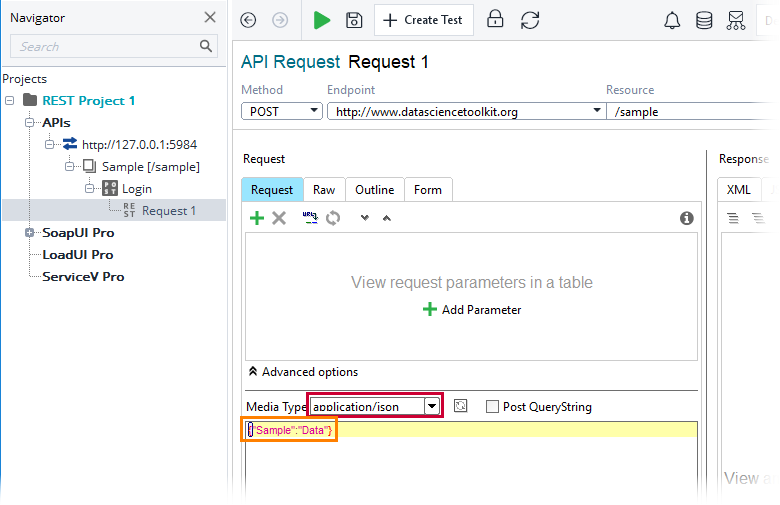The width and height of the screenshot is (780, 505).
Task: Open notifications with the bell icon
Action: coord(672,20)
